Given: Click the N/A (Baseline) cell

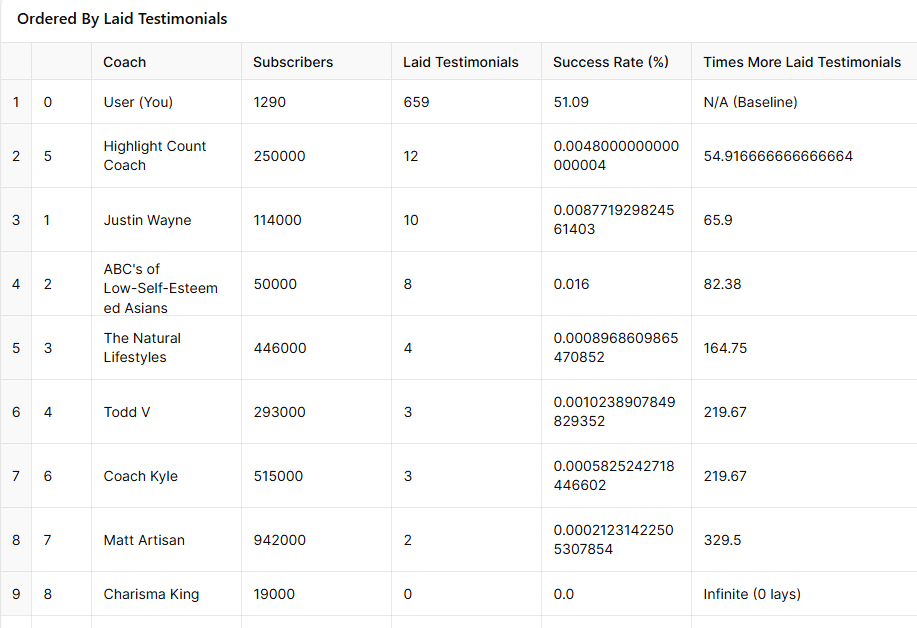Looking at the screenshot, I should (750, 102).
